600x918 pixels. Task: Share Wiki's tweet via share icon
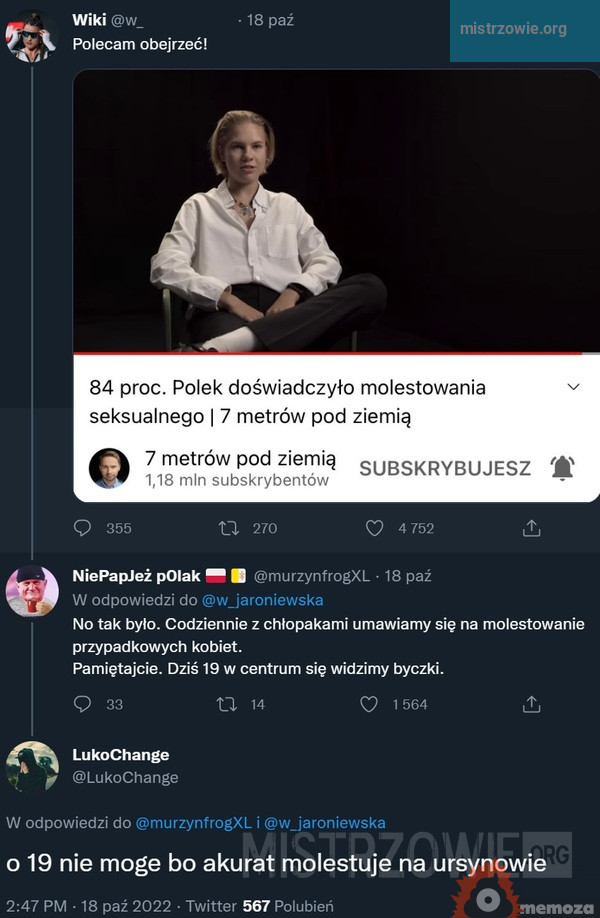532,527
